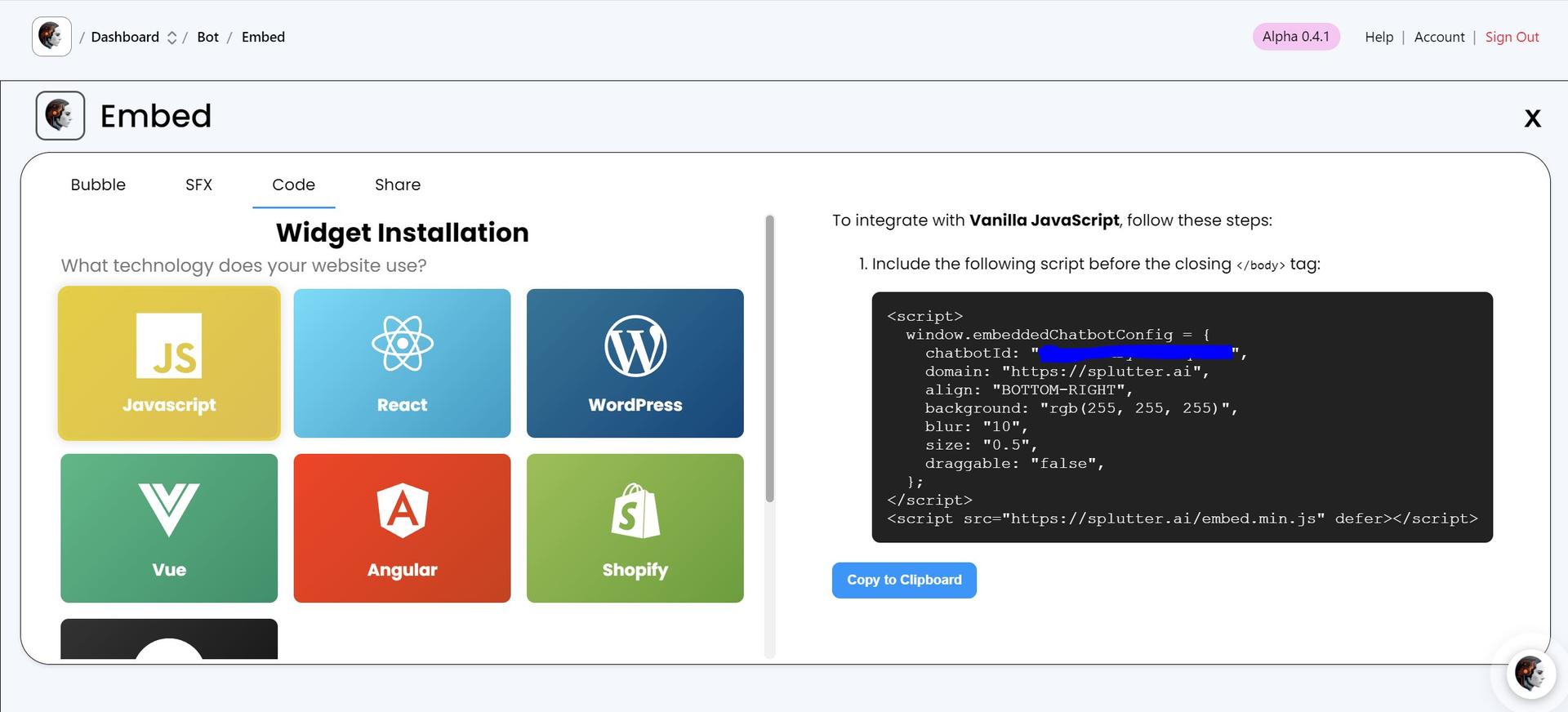
Task: Pick the Angular technology card
Action: [402, 528]
